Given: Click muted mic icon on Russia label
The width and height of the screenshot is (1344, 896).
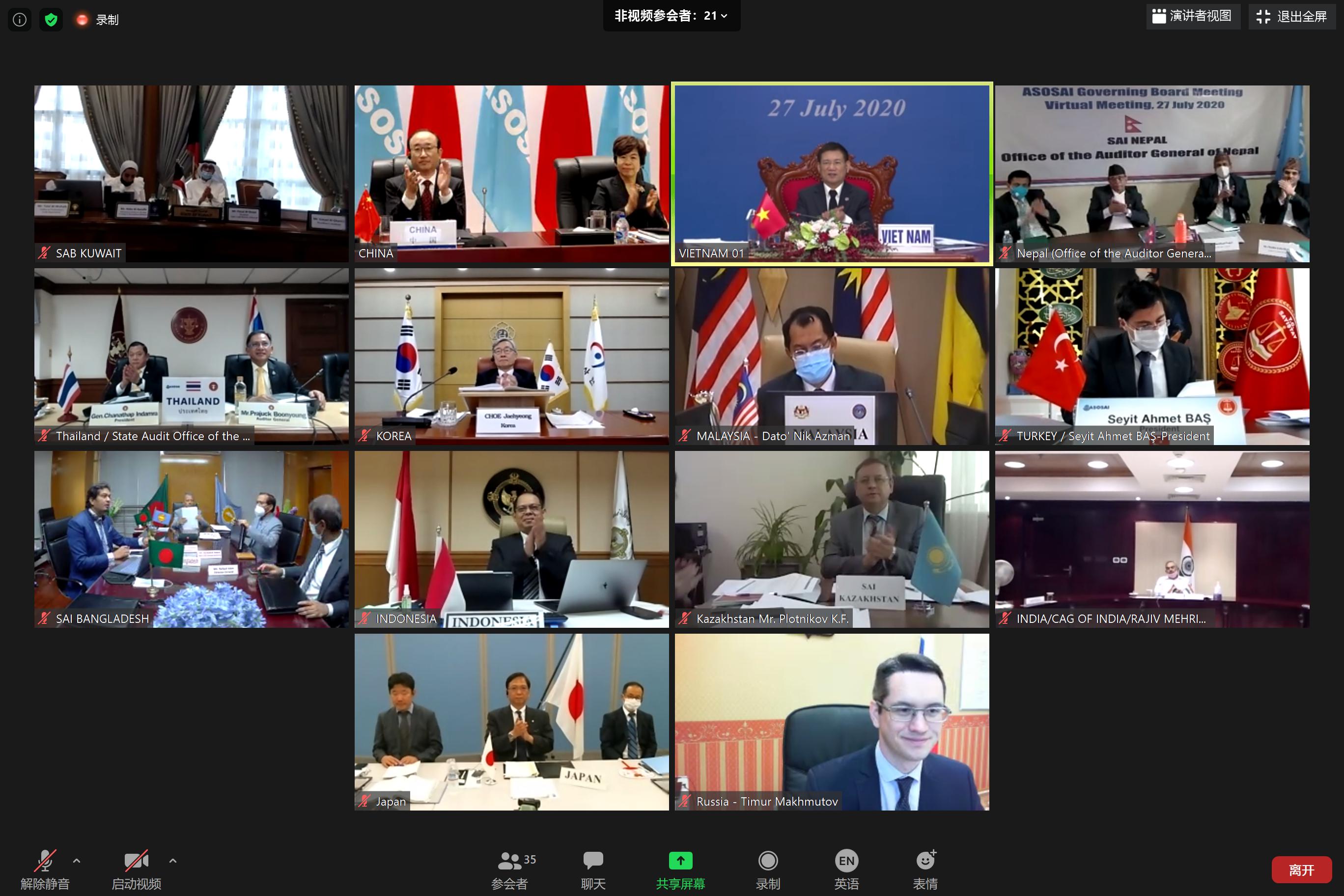Looking at the screenshot, I should coord(685,801).
